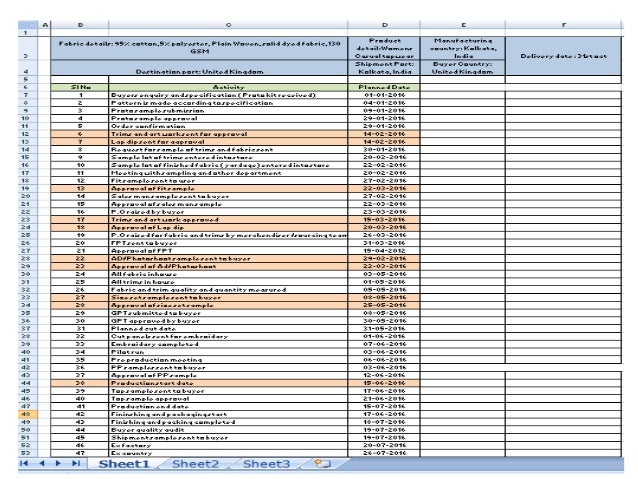Select the Delivery date cell
This screenshot has height=479, width=638.
564,56
